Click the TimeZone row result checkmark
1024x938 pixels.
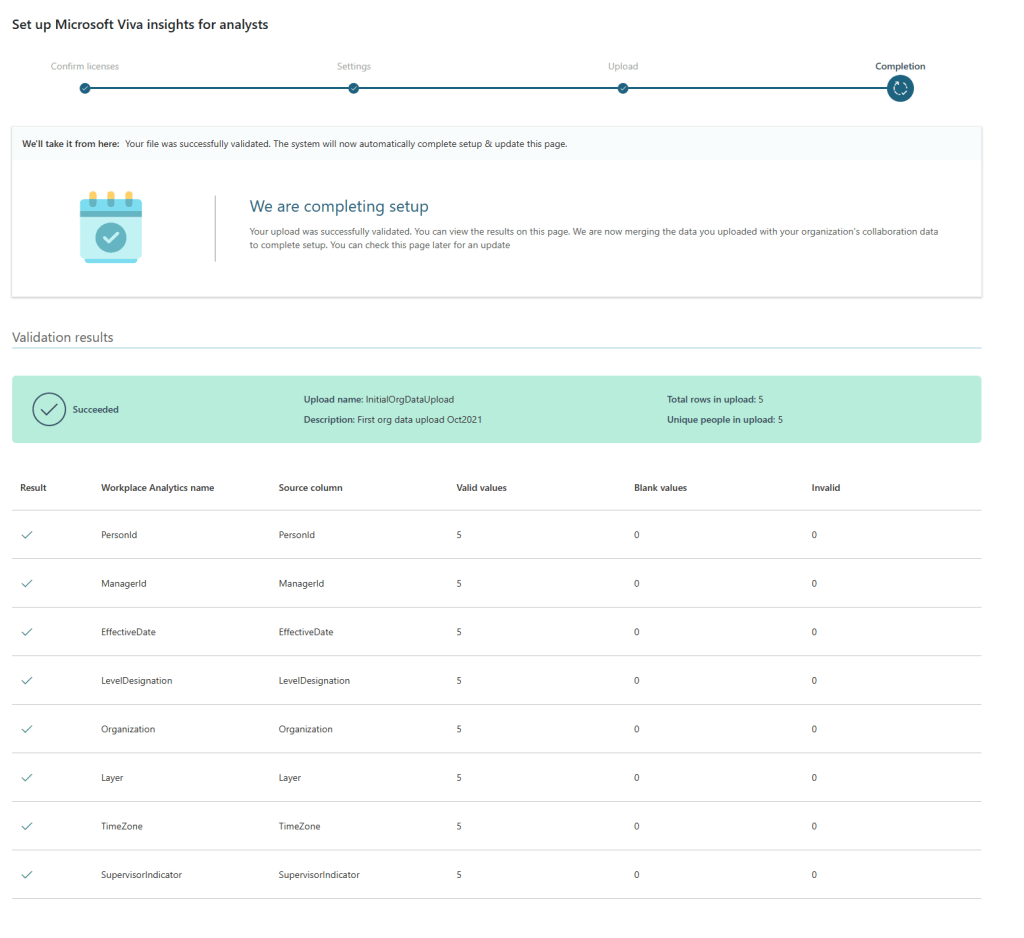tap(27, 826)
